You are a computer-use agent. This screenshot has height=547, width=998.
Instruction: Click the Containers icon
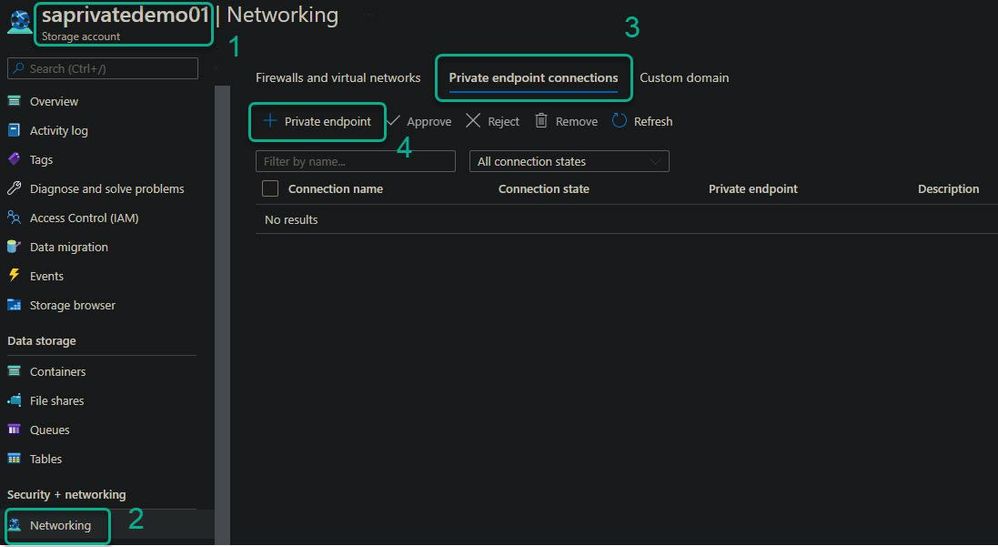point(14,371)
